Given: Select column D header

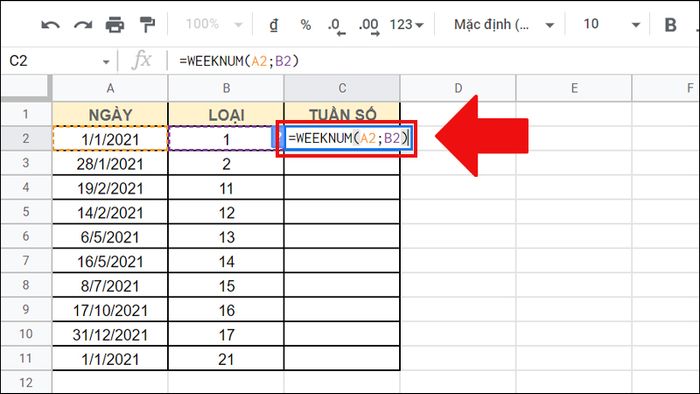Looking at the screenshot, I should pos(458,88).
